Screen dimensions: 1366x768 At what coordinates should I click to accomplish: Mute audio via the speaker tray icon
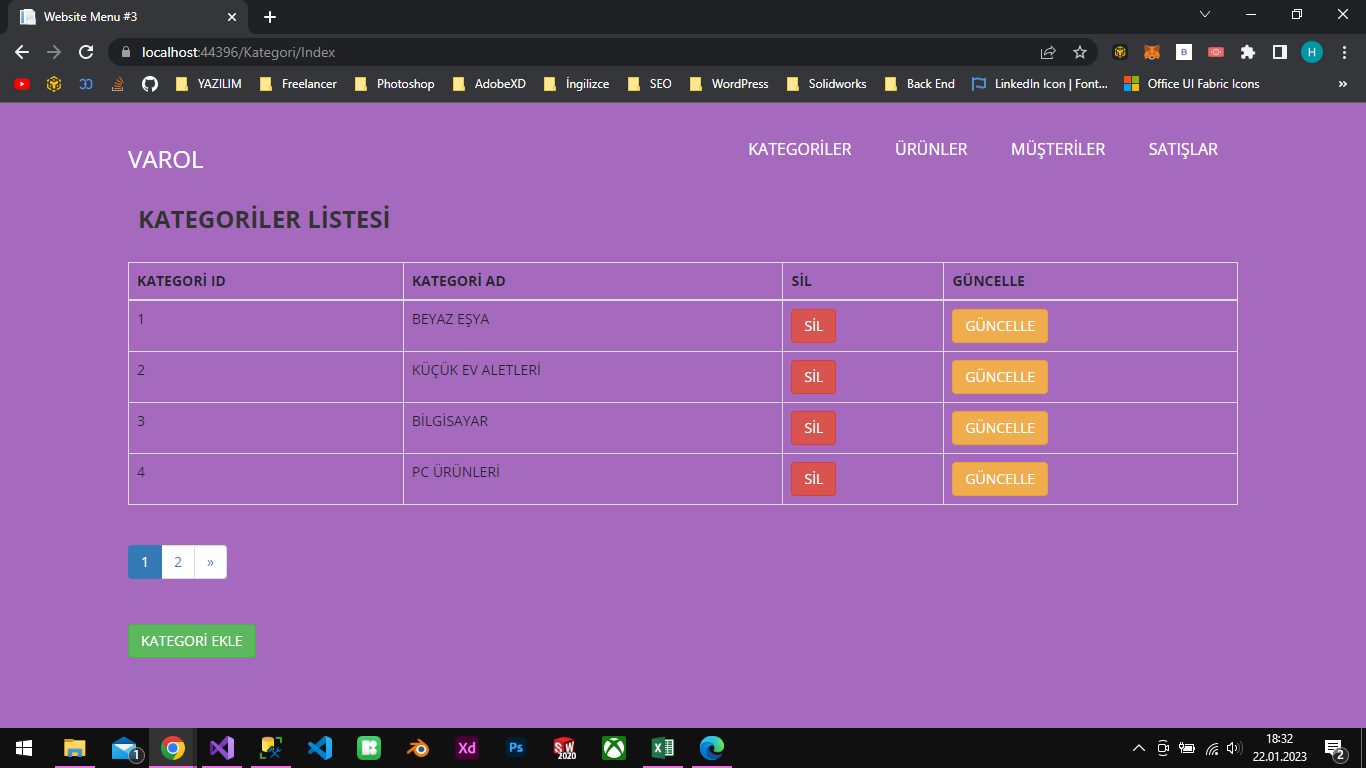tap(1233, 747)
